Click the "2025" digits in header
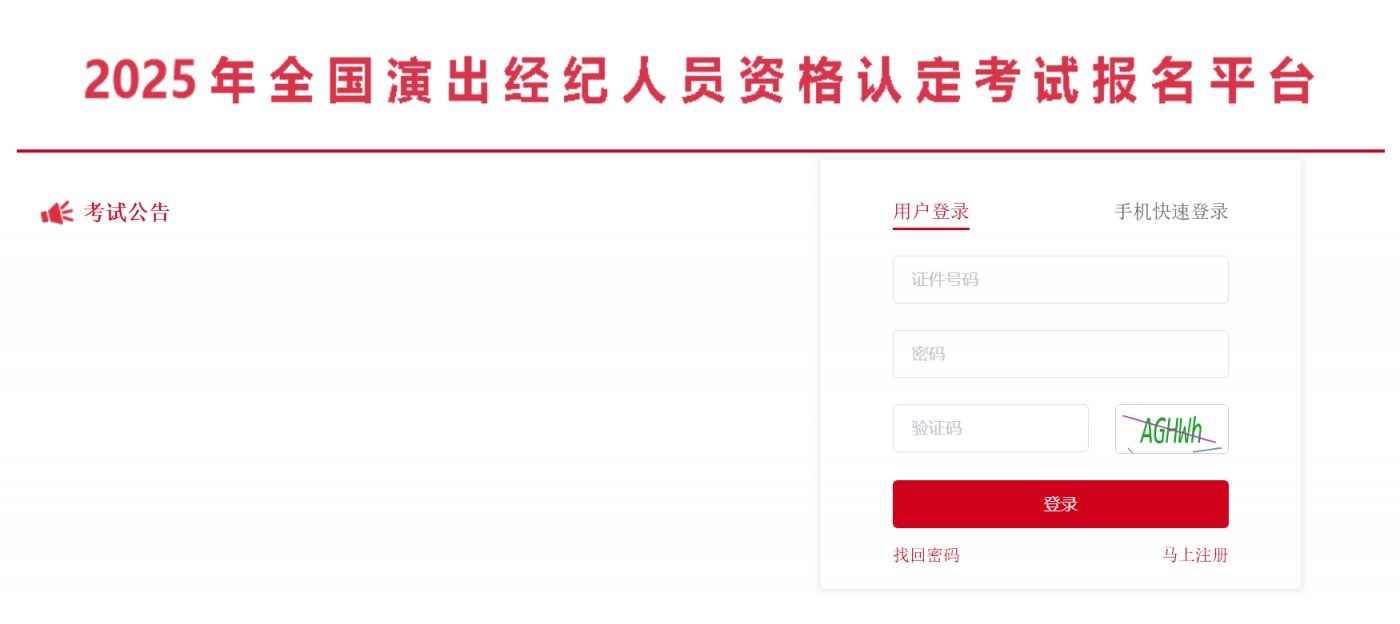 (140, 81)
